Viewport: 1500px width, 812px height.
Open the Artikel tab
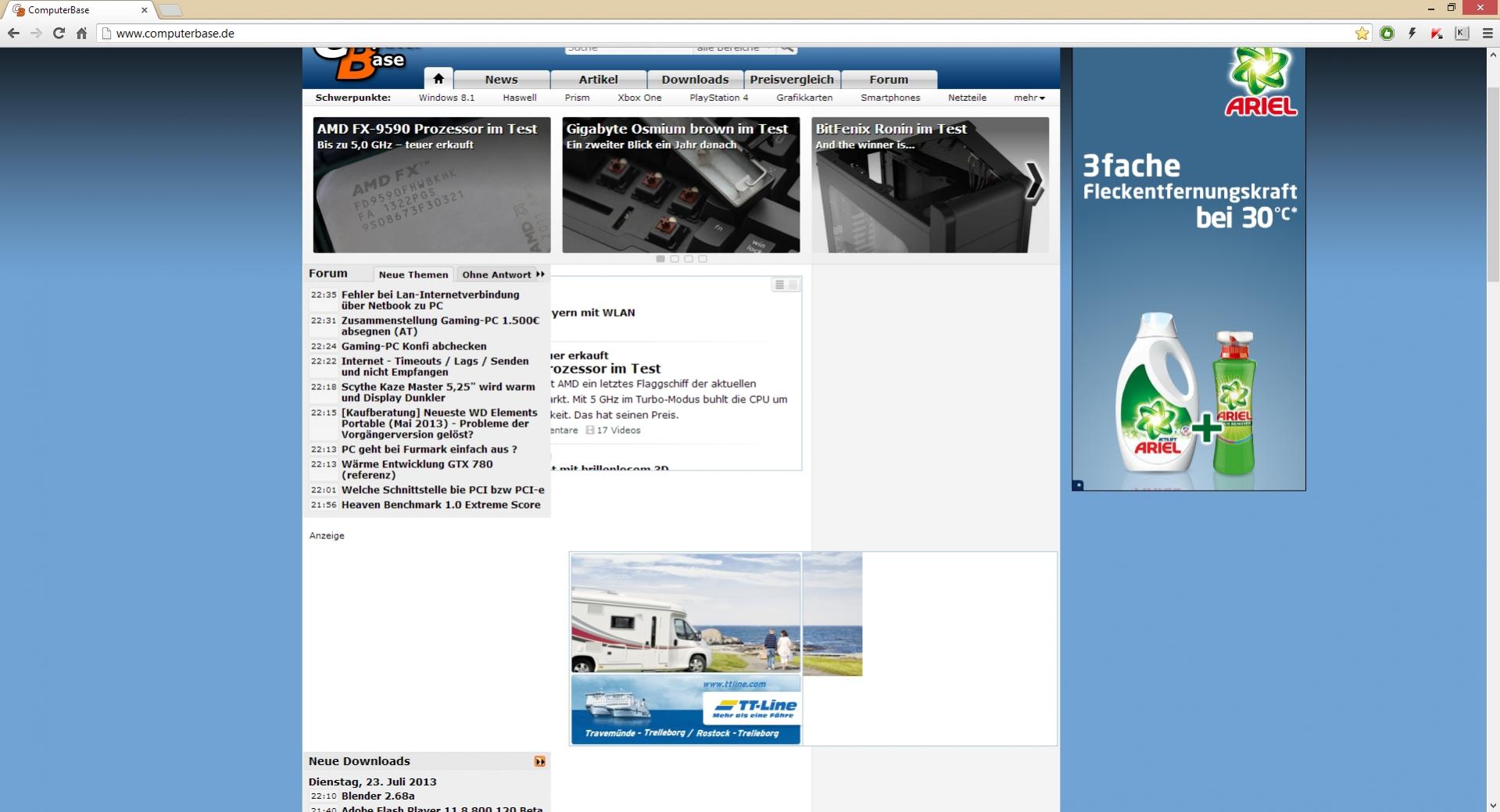(598, 80)
